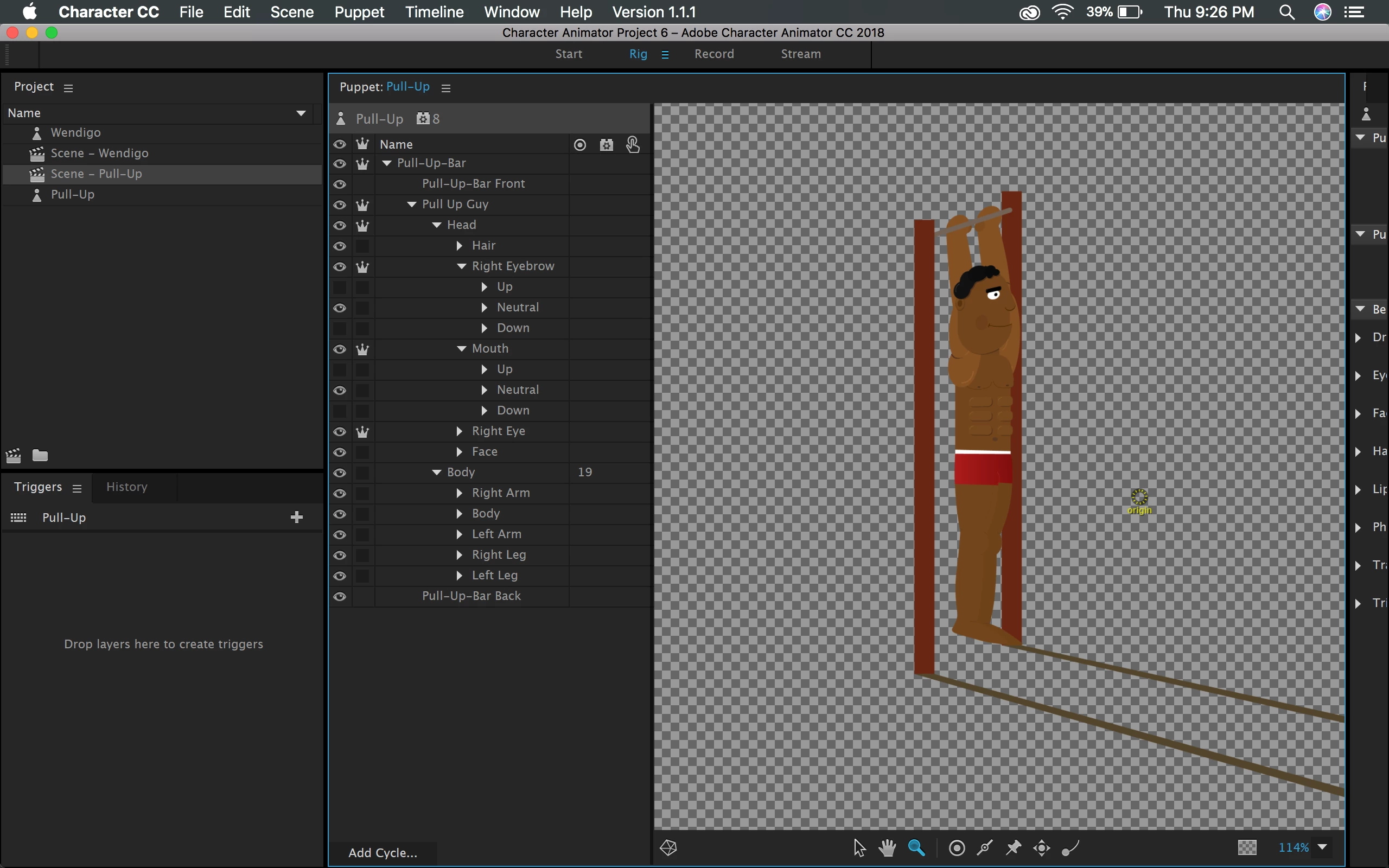The height and width of the screenshot is (868, 1389).
Task: Click the arrow Selection tool
Action: coord(859,847)
